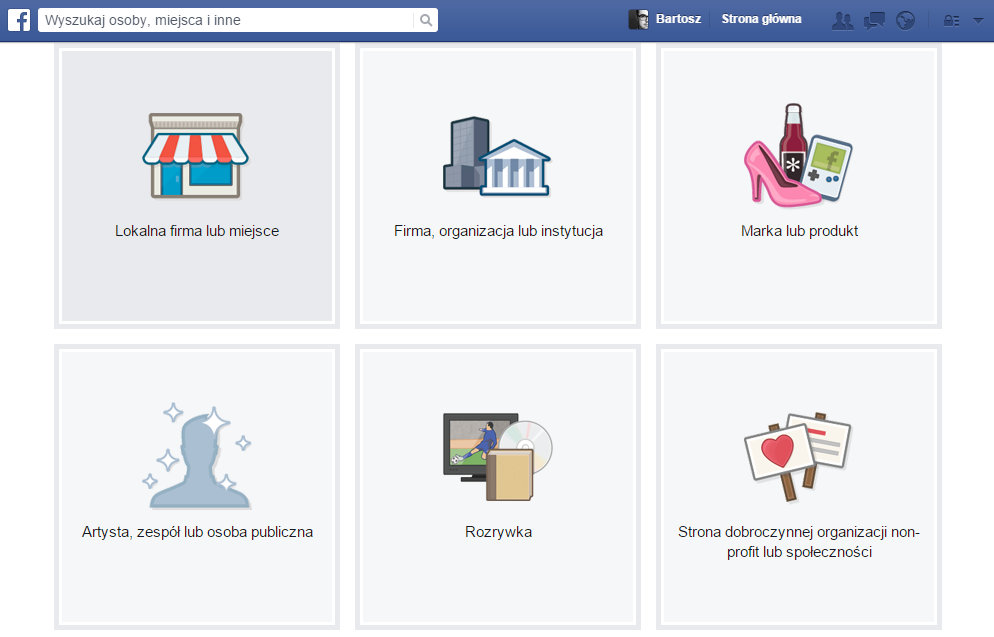
Task: Open the Bartosz profile link
Action: pos(678,19)
